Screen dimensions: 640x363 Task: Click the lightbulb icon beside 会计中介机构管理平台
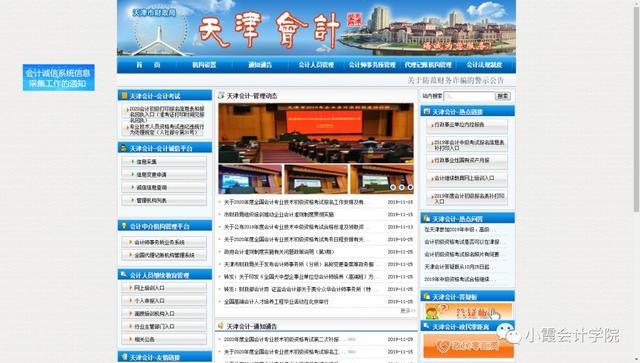point(124,226)
